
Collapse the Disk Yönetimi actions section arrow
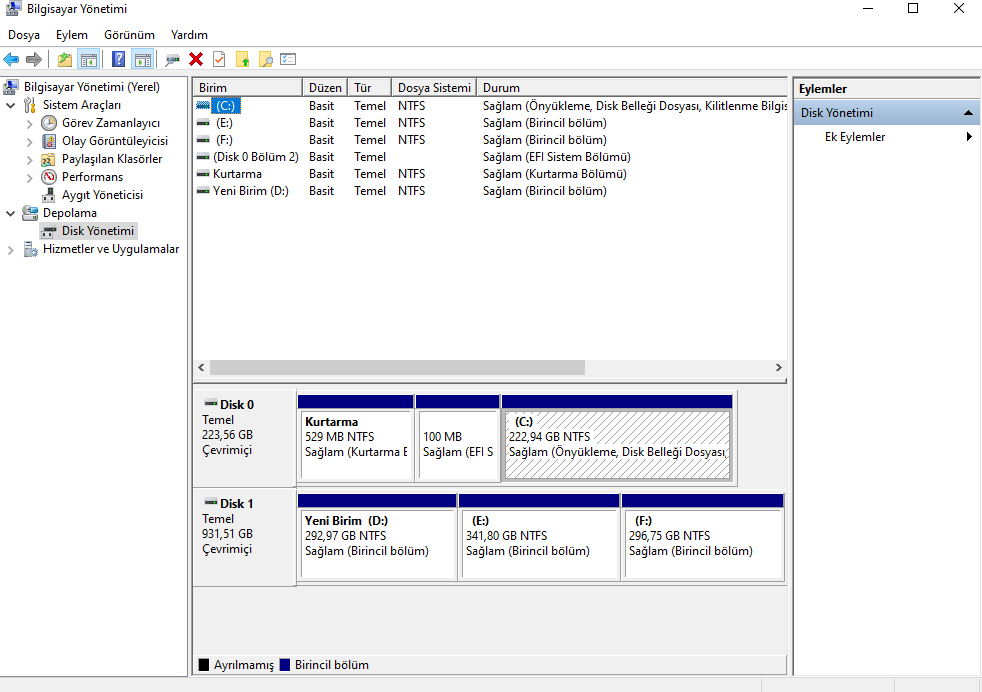pyautogui.click(x=968, y=113)
